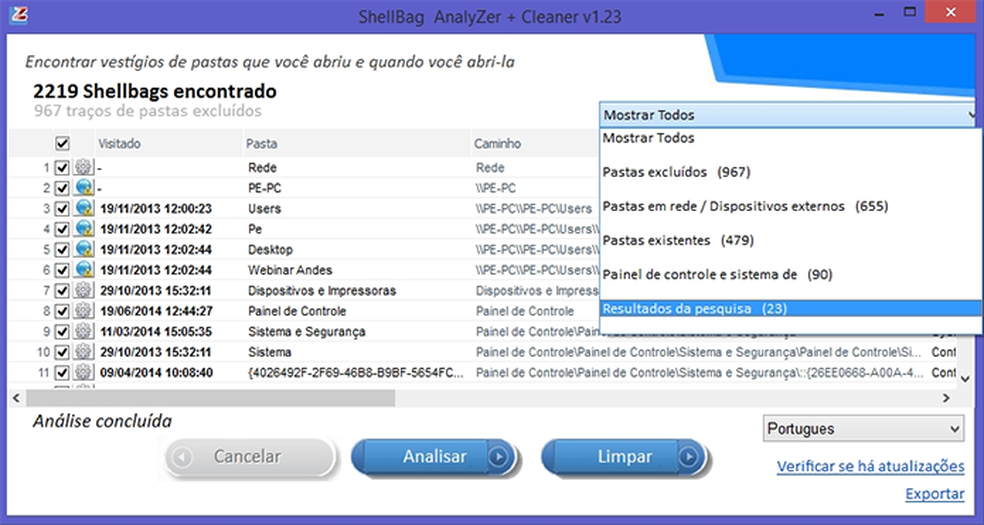This screenshot has height=525, width=984.
Task: Select the date 09/04/2014 10:08:40
Action: 156,373
